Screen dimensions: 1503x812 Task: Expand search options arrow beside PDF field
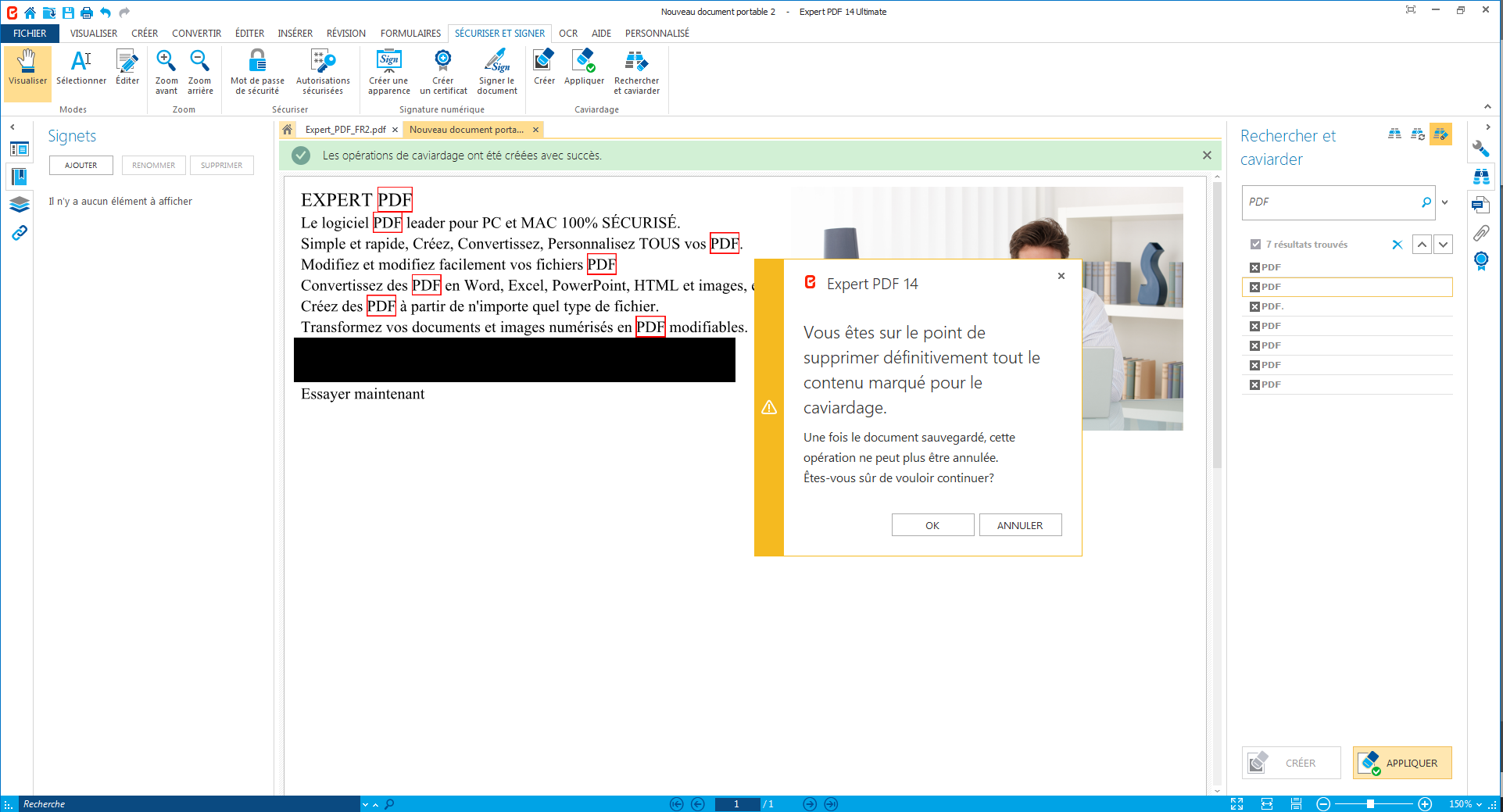[x=1444, y=202]
